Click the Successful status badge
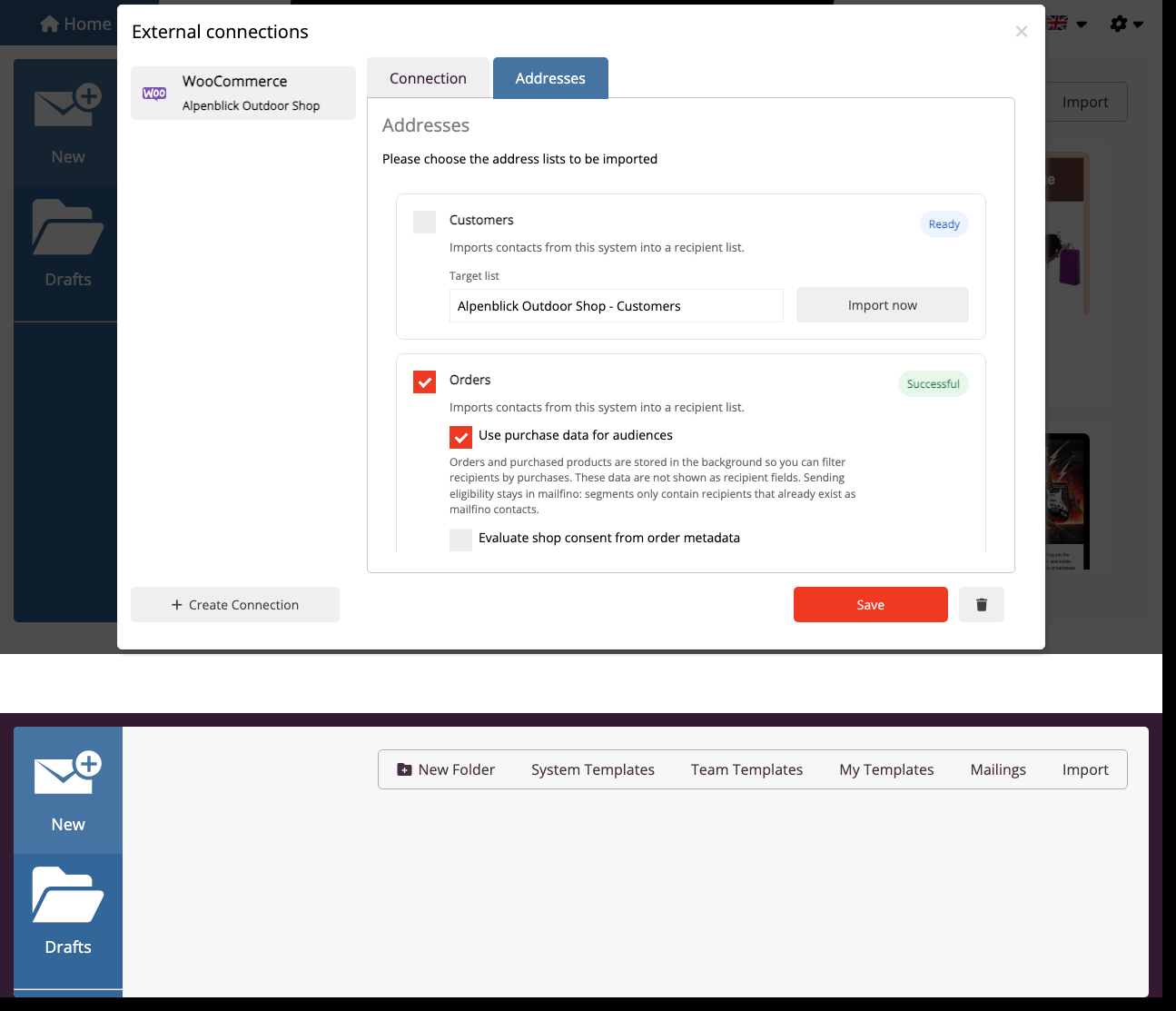Viewport: 1176px width, 1011px height. [x=933, y=384]
